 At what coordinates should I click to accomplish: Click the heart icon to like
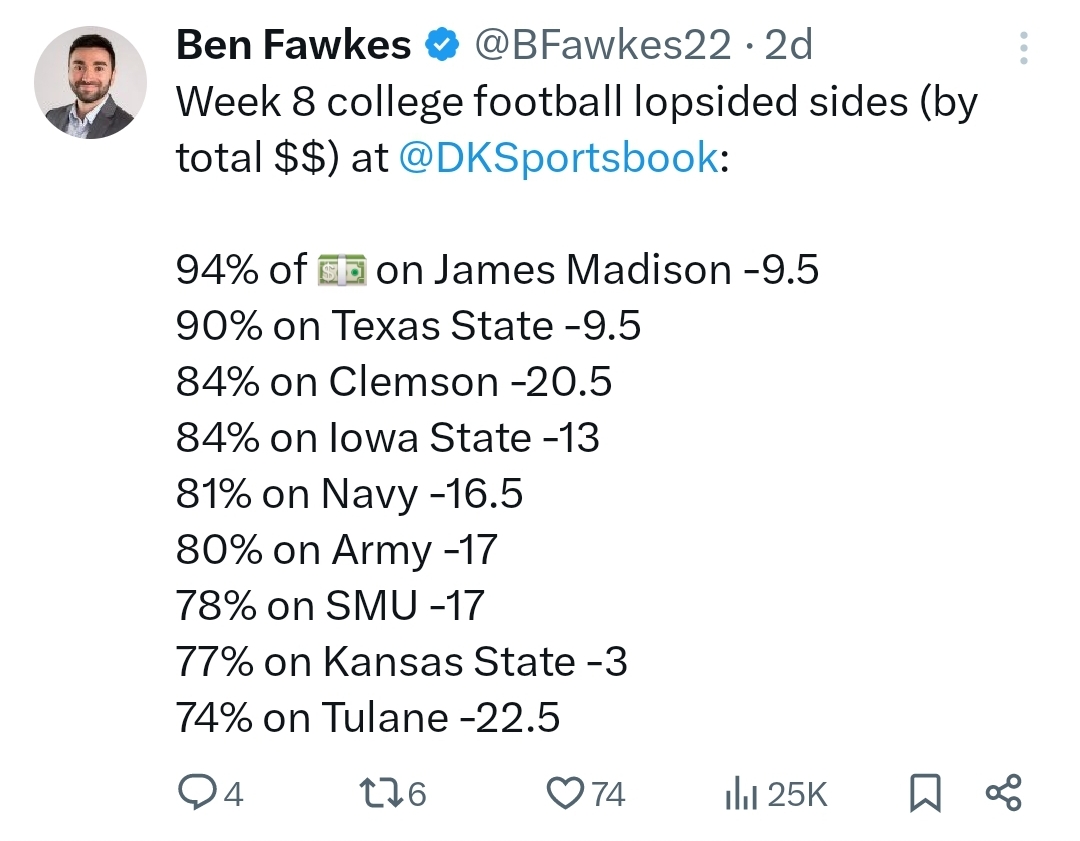click(568, 793)
